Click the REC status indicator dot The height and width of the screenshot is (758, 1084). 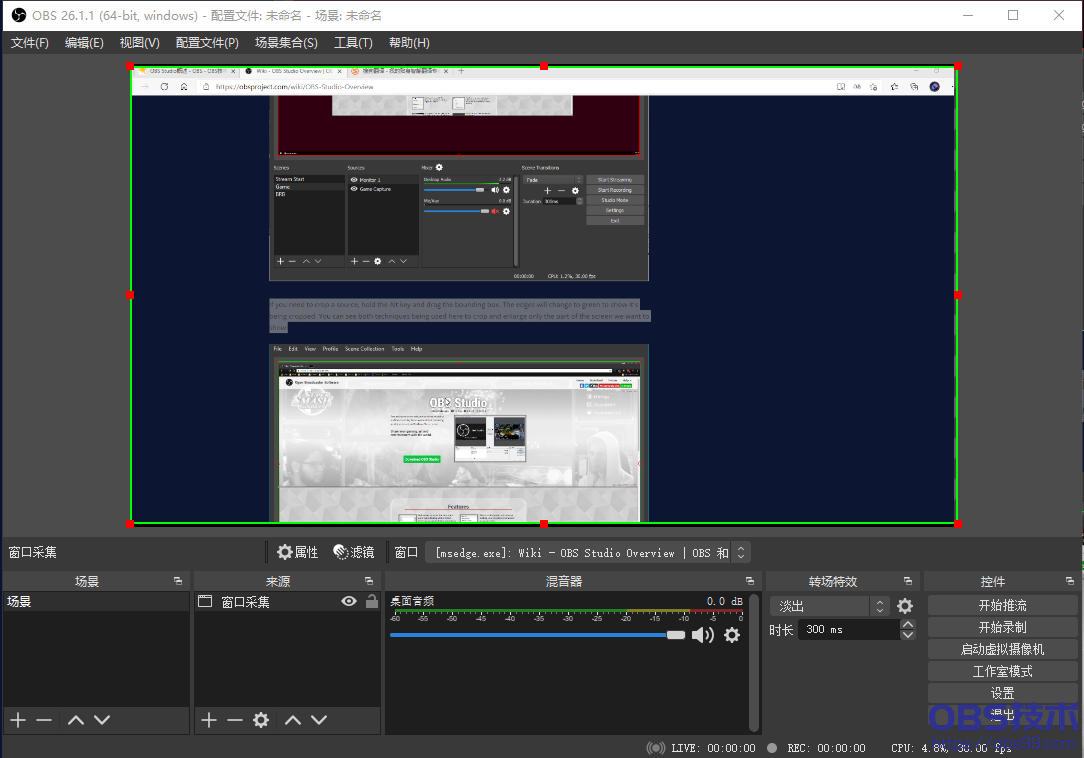[x=772, y=748]
